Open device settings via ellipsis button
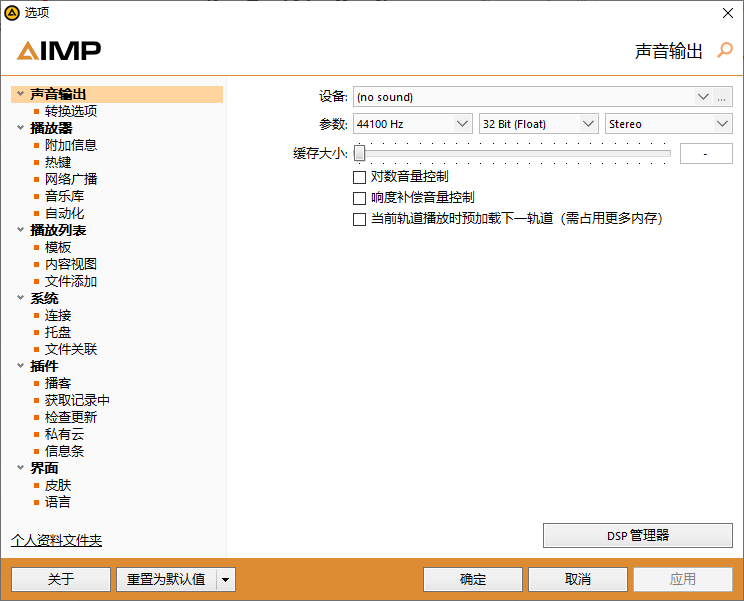Viewport: 744px width, 601px height. click(x=721, y=97)
